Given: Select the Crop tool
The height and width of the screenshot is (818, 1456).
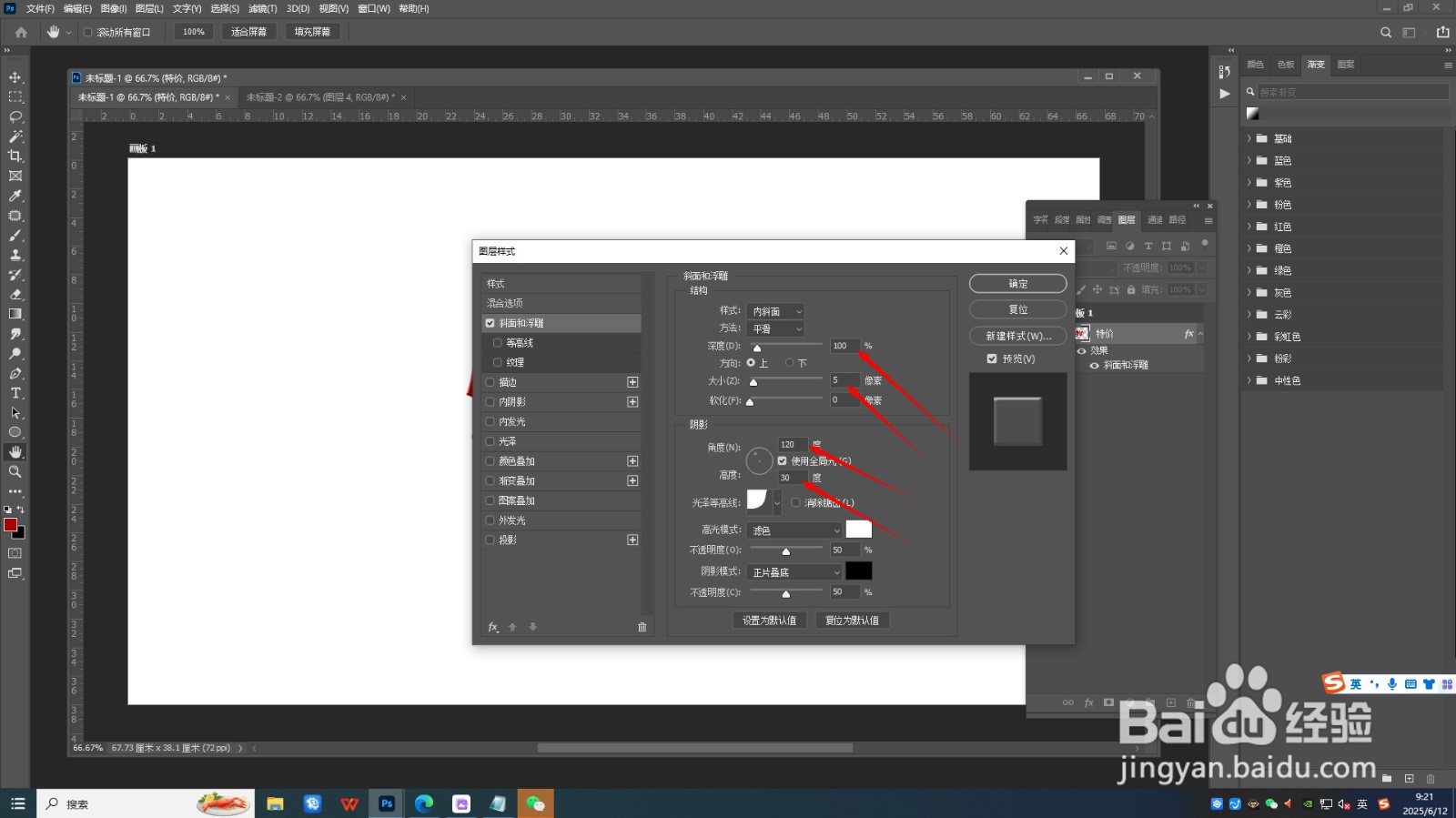Looking at the screenshot, I should tap(15, 157).
